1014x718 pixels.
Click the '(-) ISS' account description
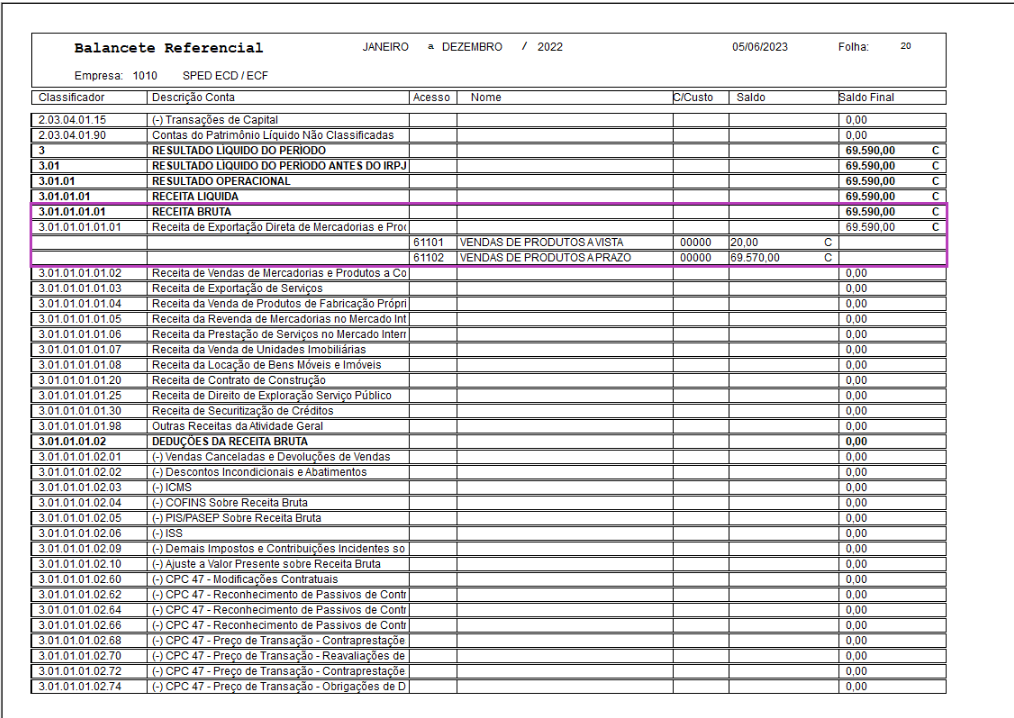click(167, 533)
